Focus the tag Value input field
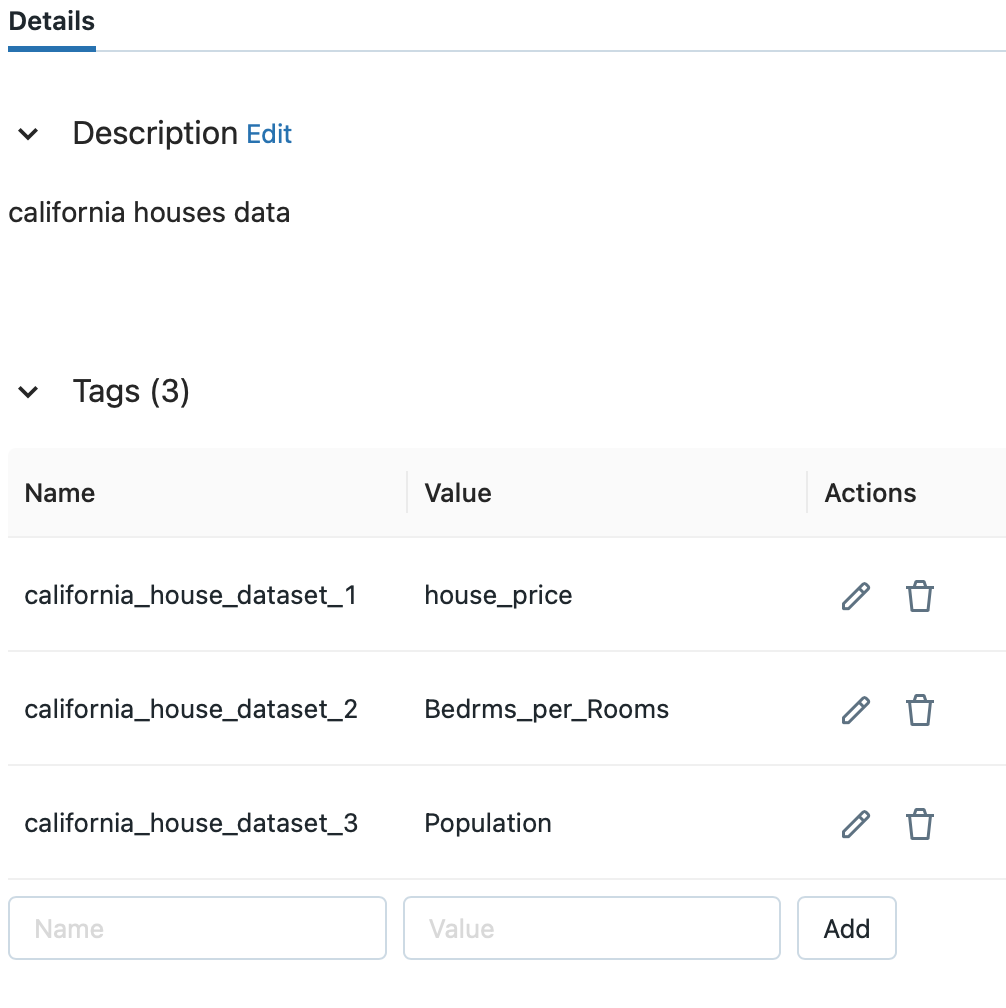 click(x=592, y=928)
